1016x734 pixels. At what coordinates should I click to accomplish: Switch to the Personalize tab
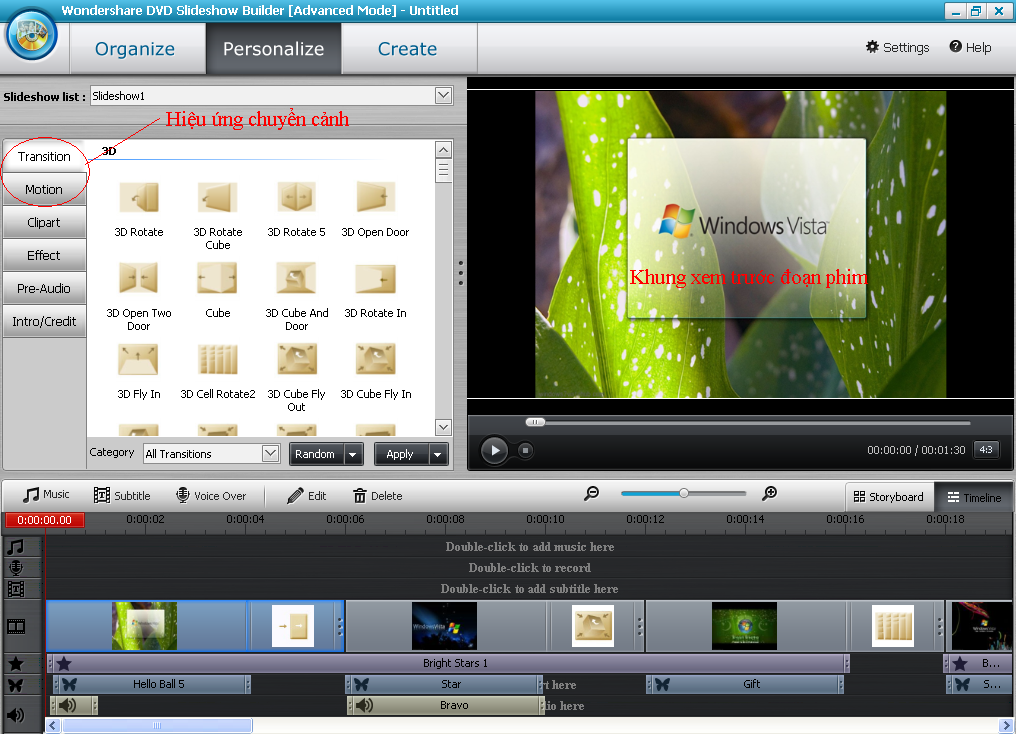(273, 49)
